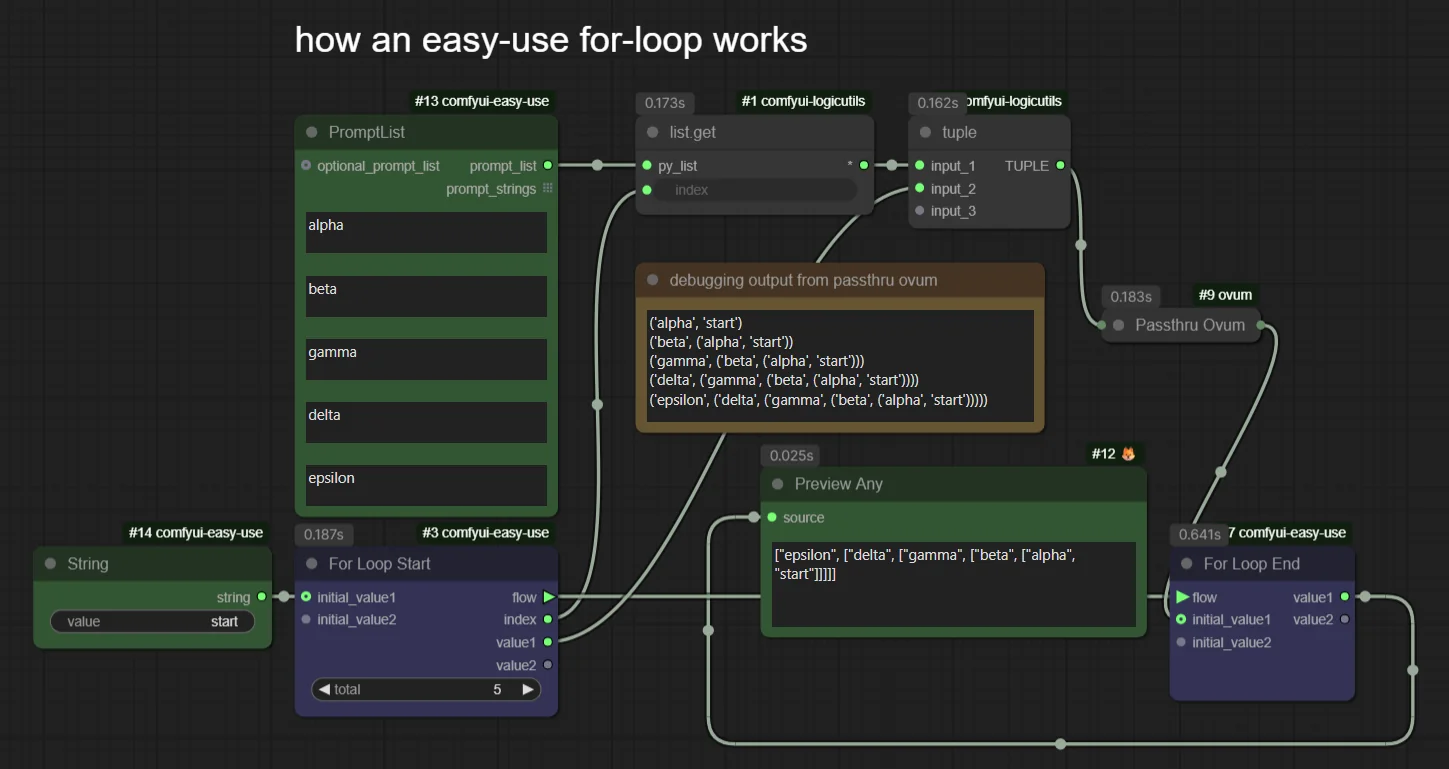Click the flow arrow output on For Loop Start

(548, 597)
